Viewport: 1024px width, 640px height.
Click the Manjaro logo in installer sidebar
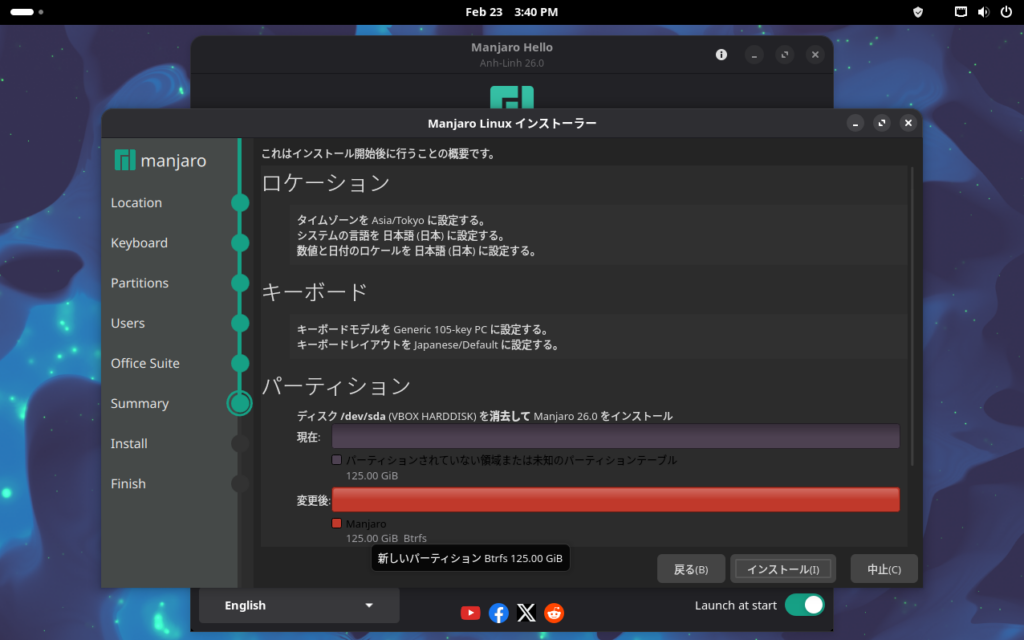pos(160,160)
